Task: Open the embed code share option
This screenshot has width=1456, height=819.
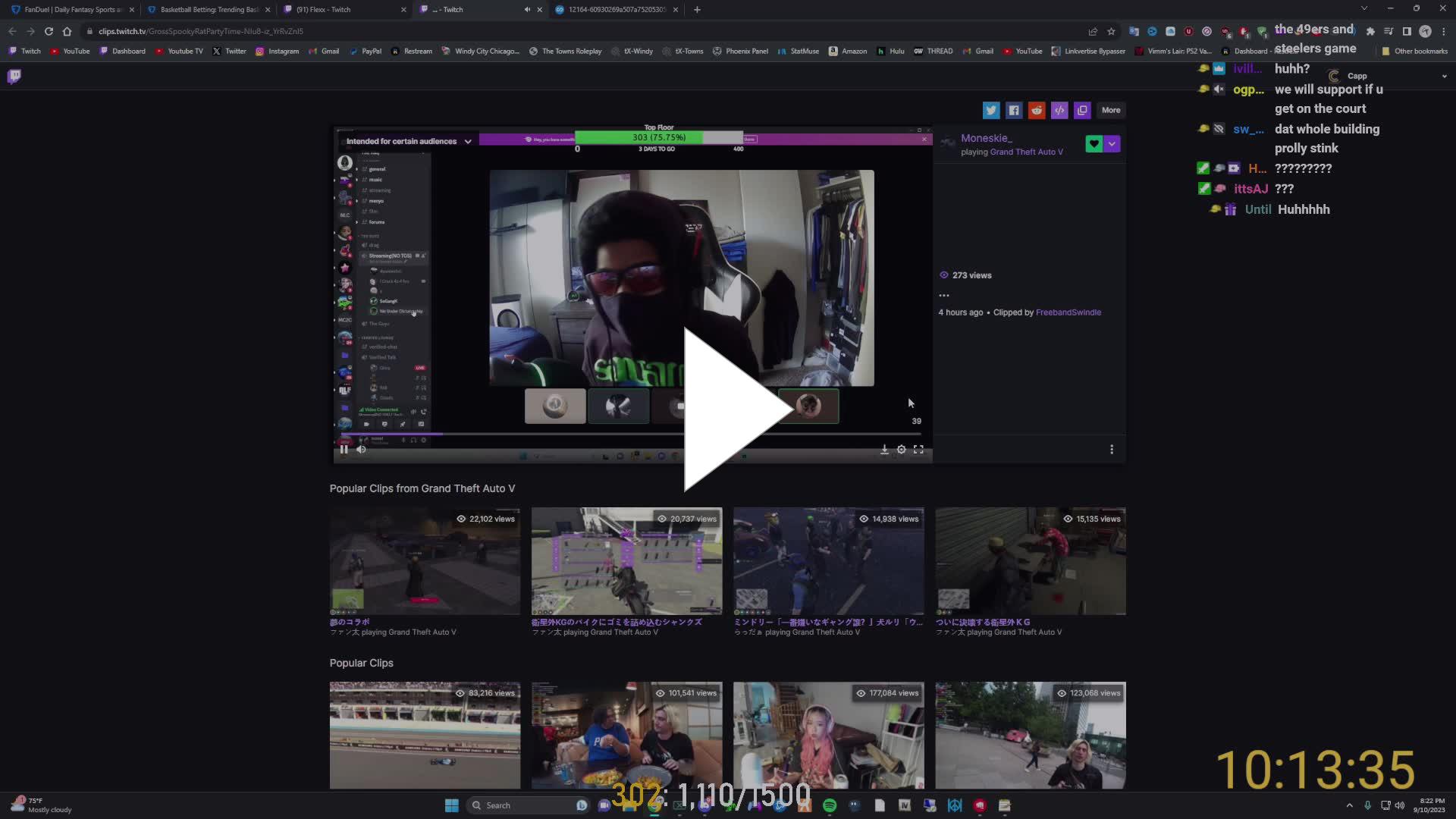Action: coord(1059,110)
